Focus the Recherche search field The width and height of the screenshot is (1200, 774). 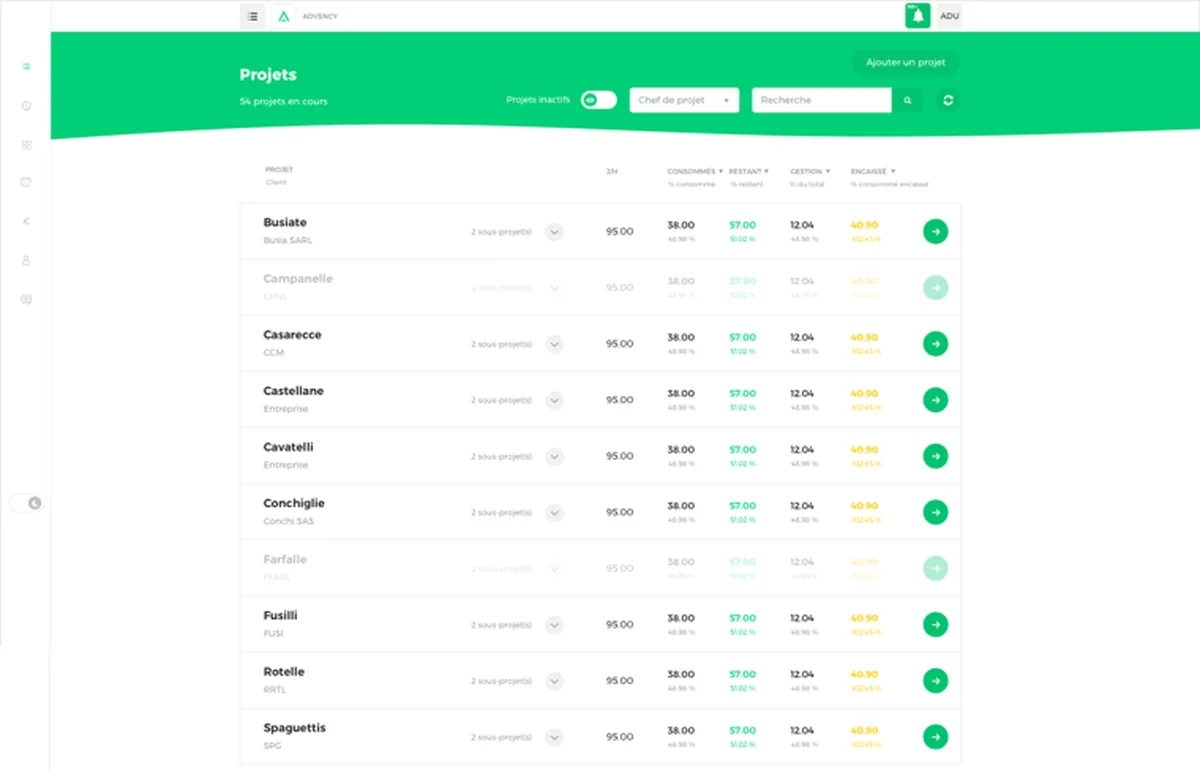[x=821, y=100]
